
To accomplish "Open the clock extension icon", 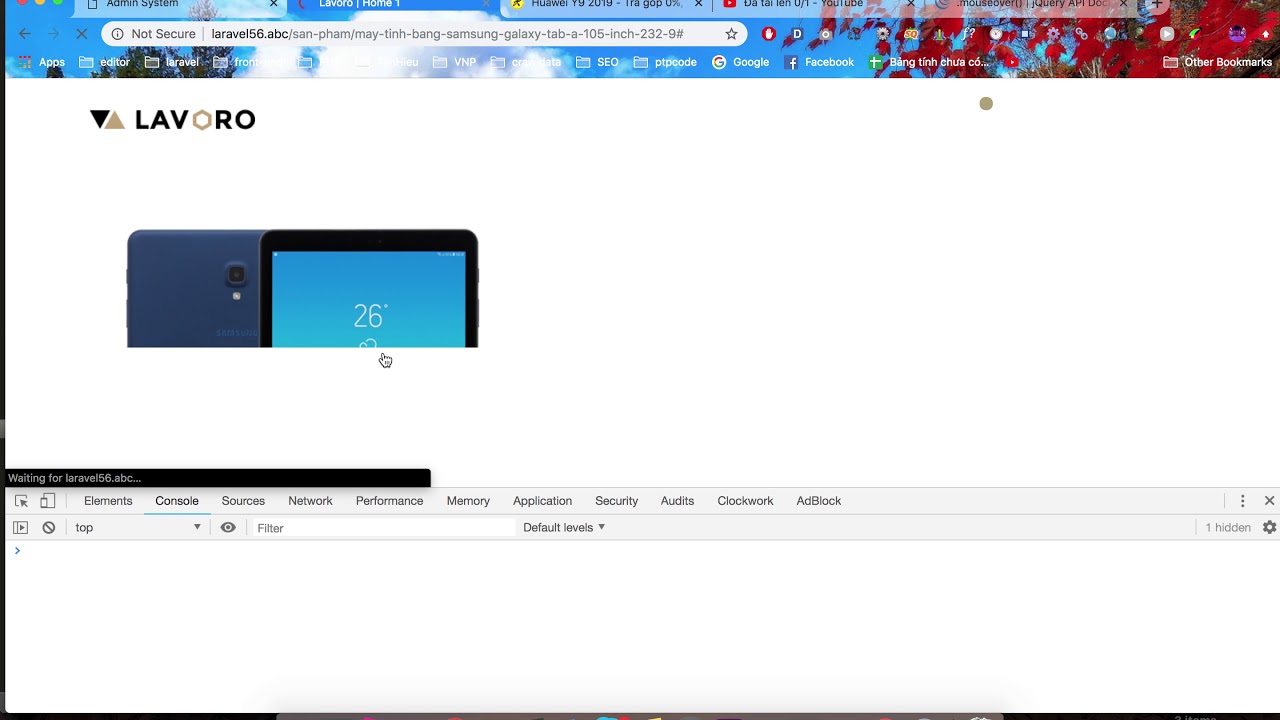I will (x=996, y=34).
